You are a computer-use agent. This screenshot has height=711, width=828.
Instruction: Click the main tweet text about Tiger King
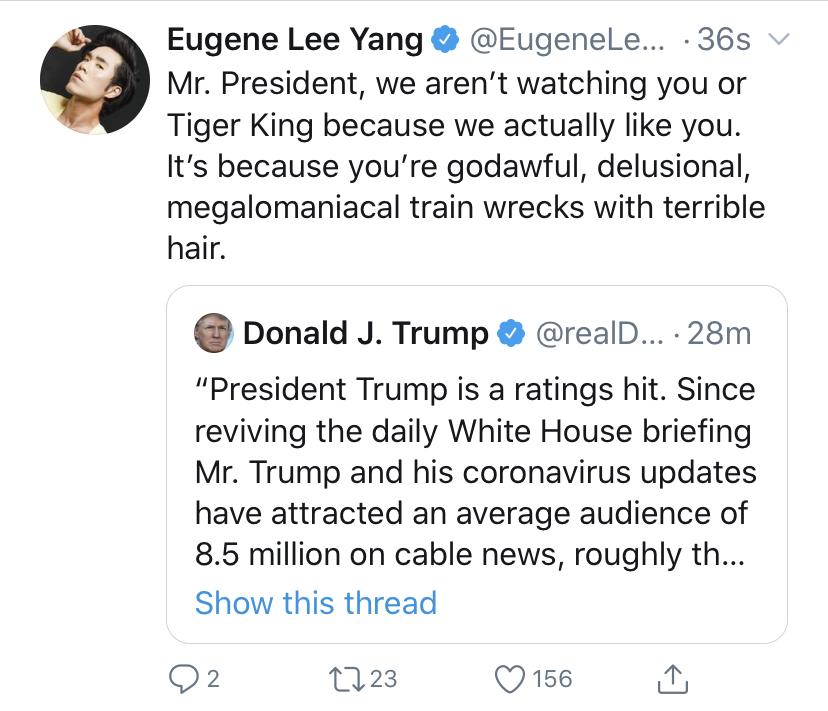pos(466,165)
